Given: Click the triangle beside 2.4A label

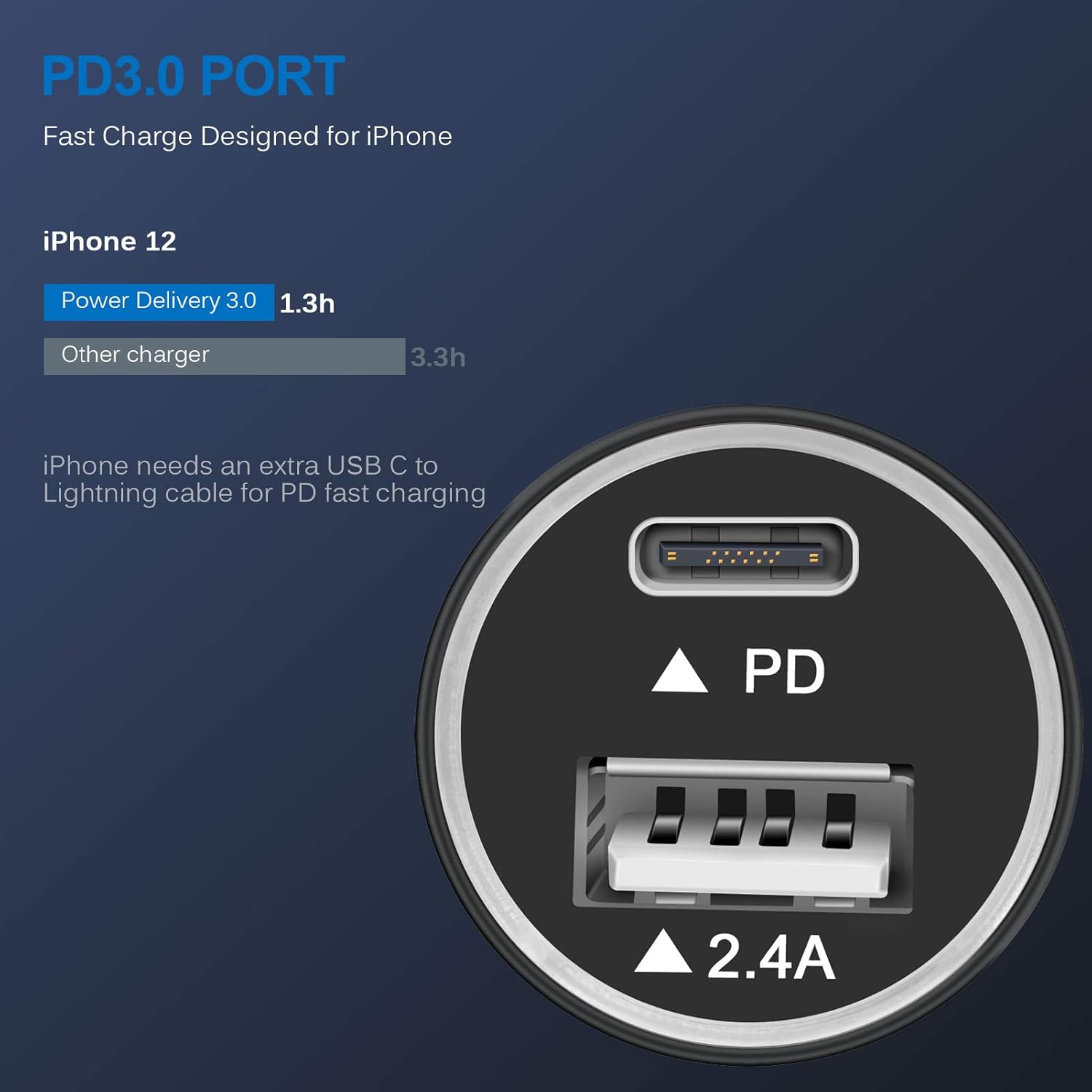Looking at the screenshot, I should 662,951.
